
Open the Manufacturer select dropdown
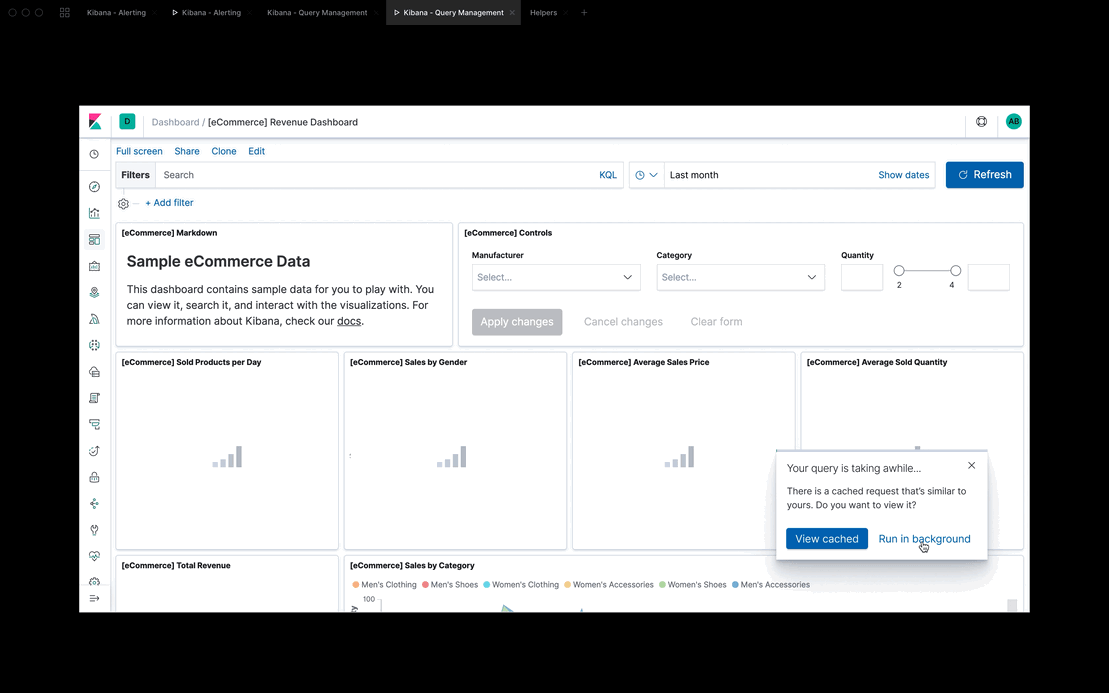(556, 277)
